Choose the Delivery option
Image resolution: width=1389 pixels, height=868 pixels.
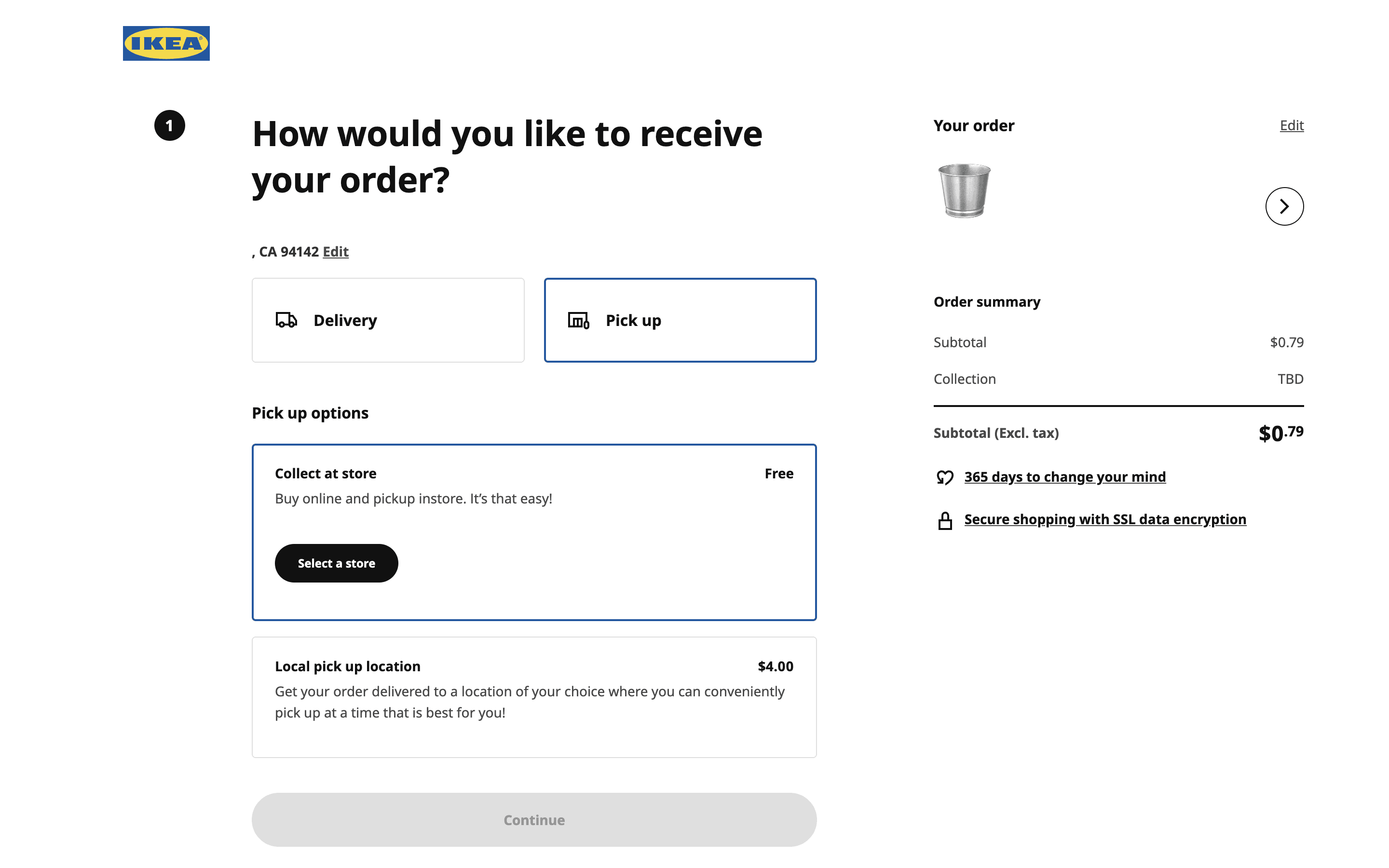pos(388,320)
